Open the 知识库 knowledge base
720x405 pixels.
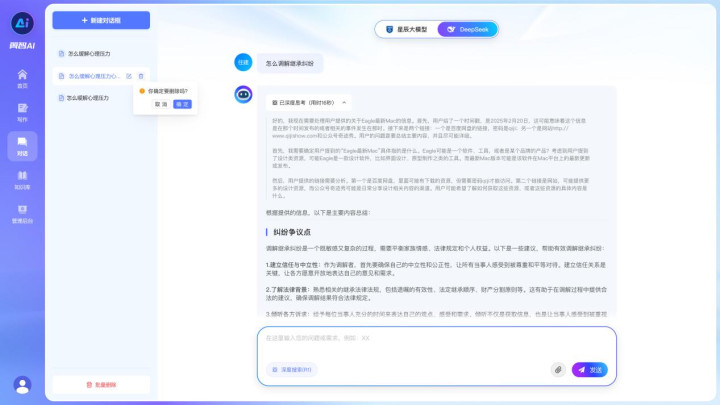pos(22,180)
